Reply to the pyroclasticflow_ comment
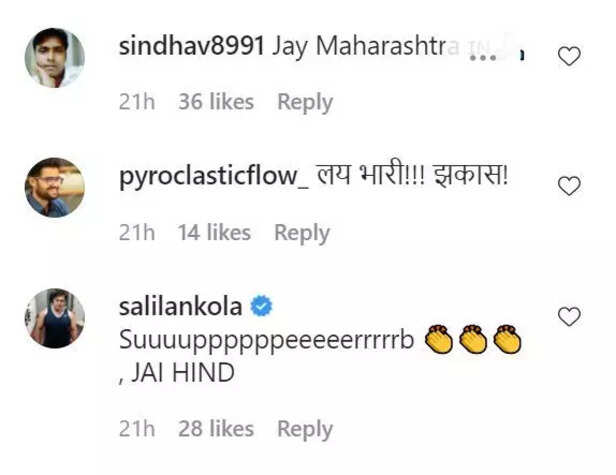This screenshot has width=616, height=475. click(x=302, y=233)
